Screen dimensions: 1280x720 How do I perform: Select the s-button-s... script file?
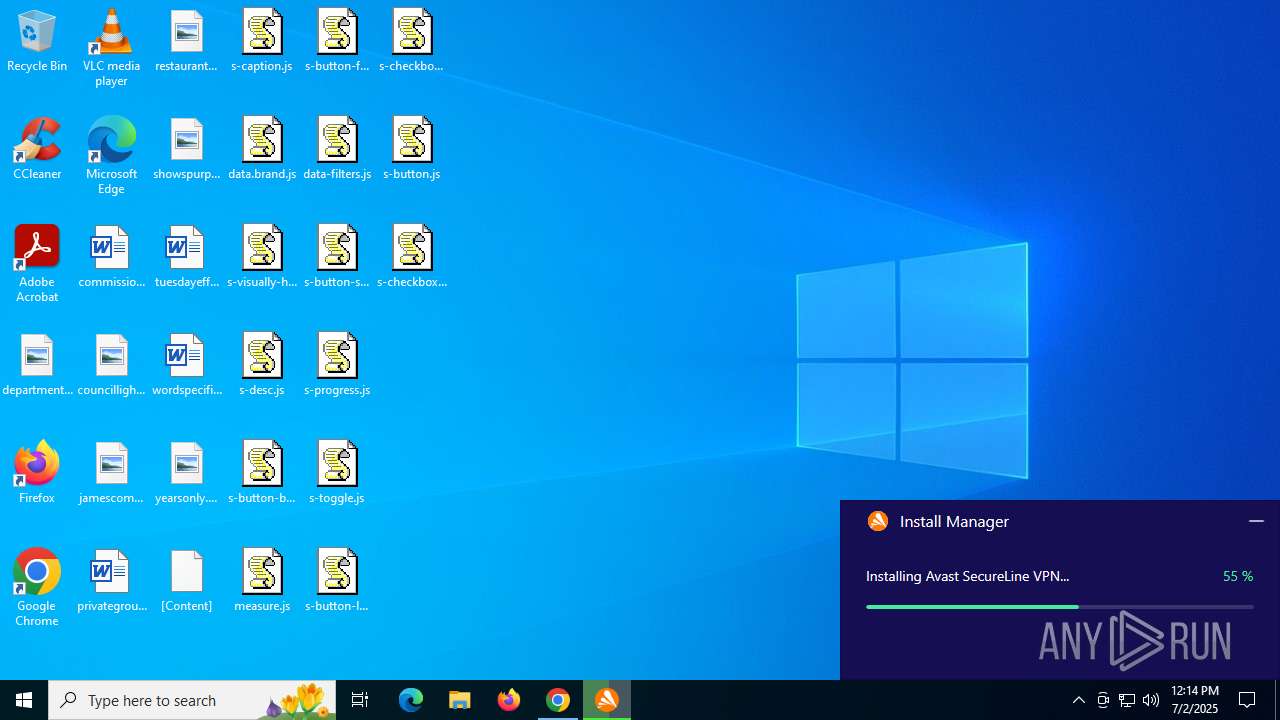coord(337,257)
